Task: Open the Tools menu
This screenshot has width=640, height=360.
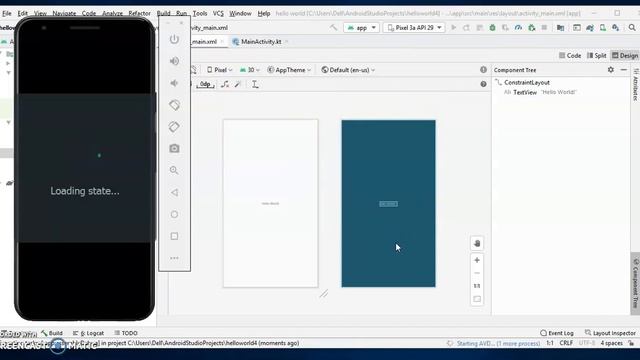Action: pos(200,13)
